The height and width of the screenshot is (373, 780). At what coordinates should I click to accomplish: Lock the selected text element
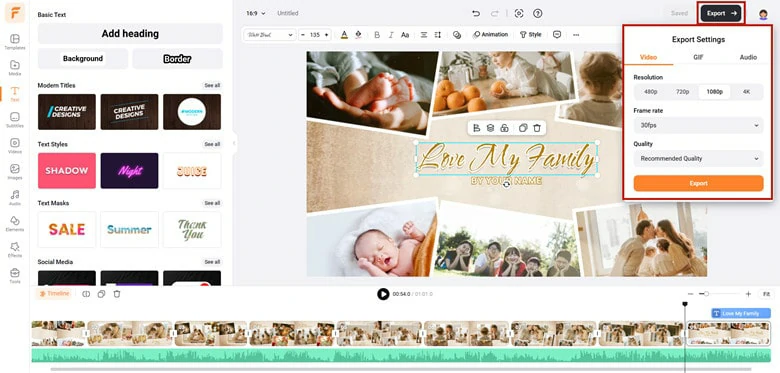[504, 128]
